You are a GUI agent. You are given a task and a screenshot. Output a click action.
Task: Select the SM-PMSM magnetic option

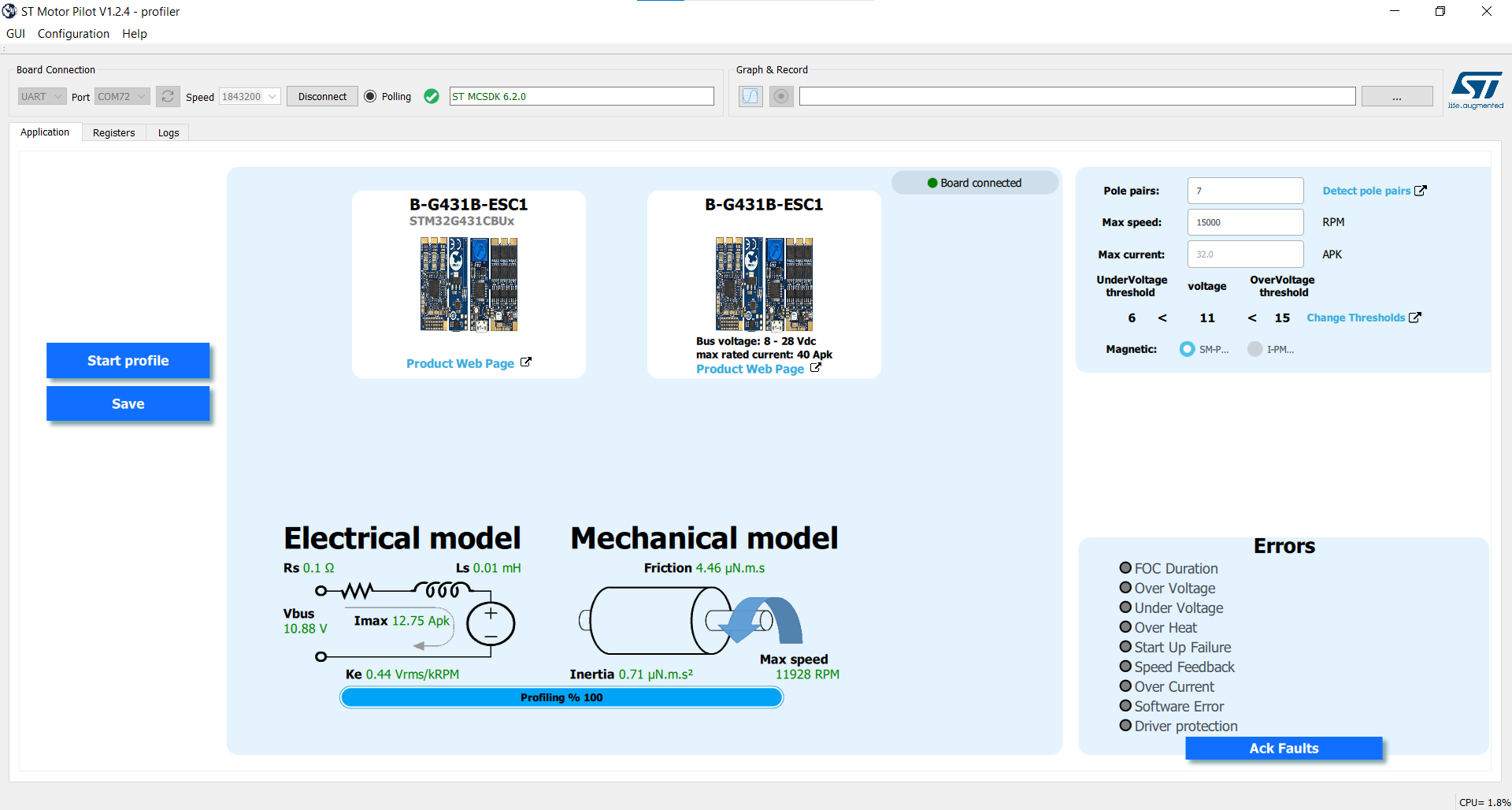pos(1187,349)
